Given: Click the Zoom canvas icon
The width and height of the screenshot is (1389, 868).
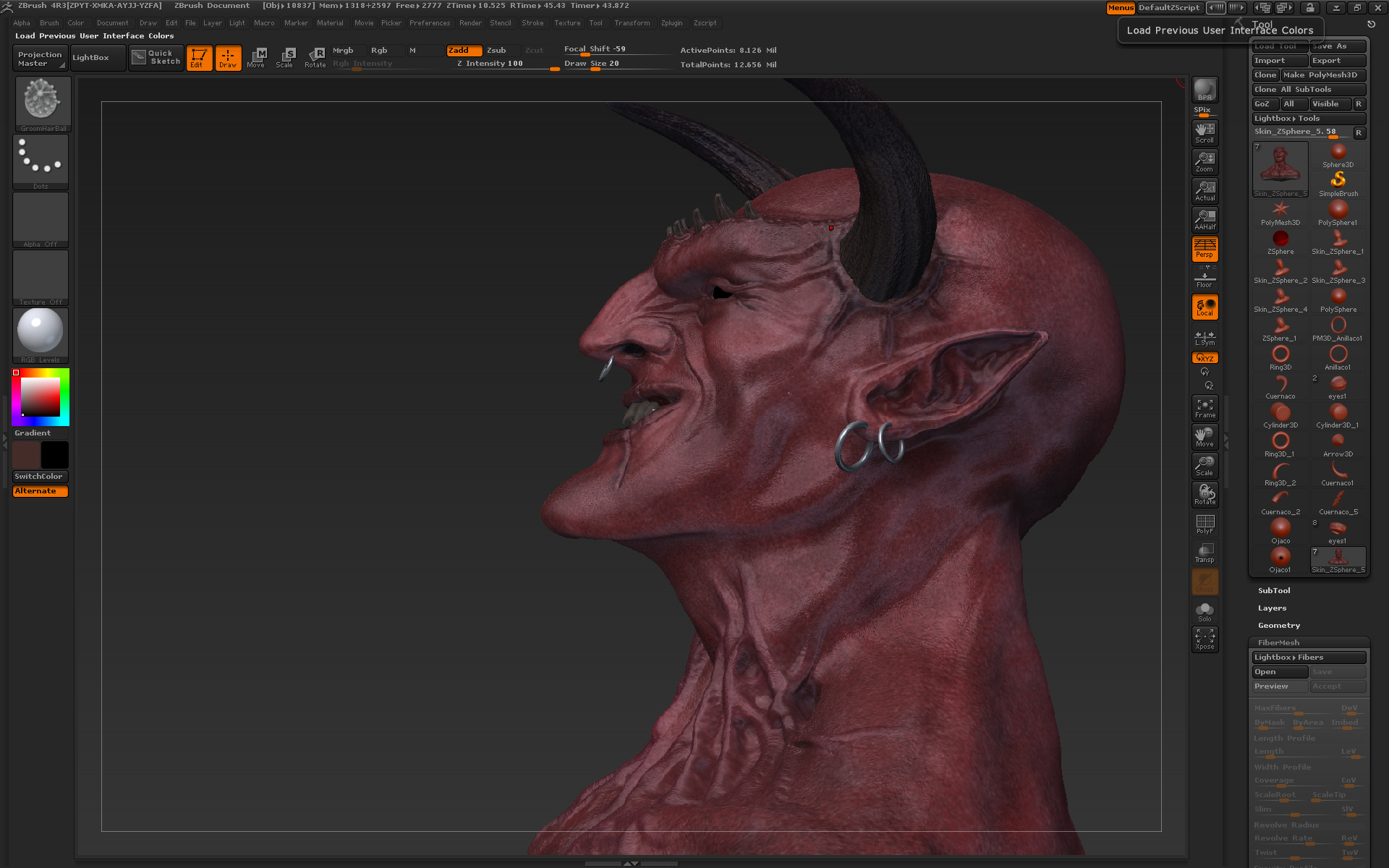Looking at the screenshot, I should point(1205,161).
